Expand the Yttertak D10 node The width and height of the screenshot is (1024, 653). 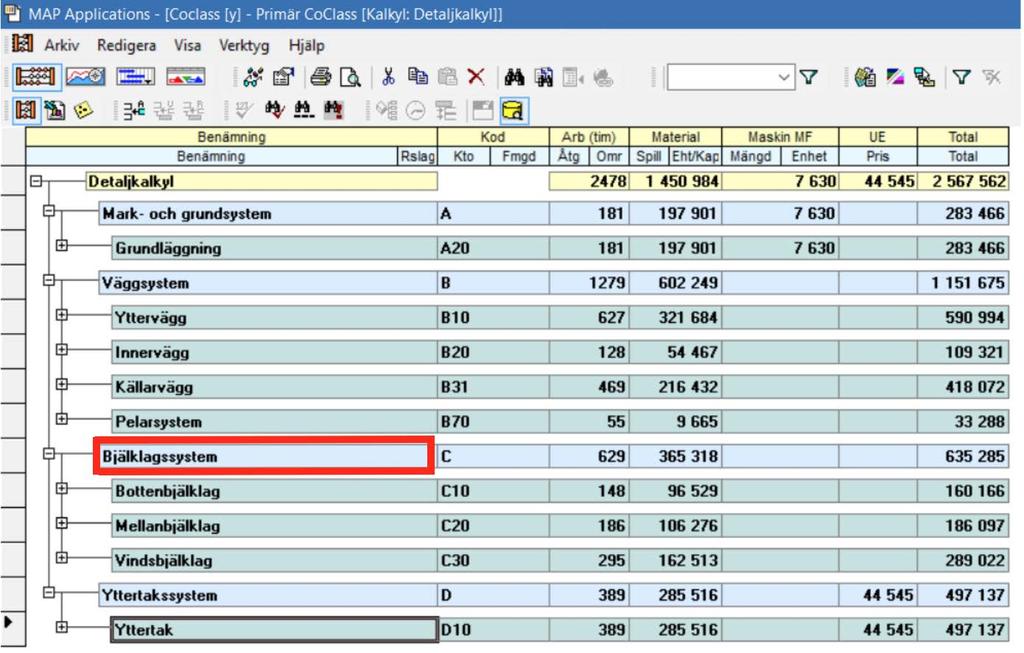[x=61, y=627]
